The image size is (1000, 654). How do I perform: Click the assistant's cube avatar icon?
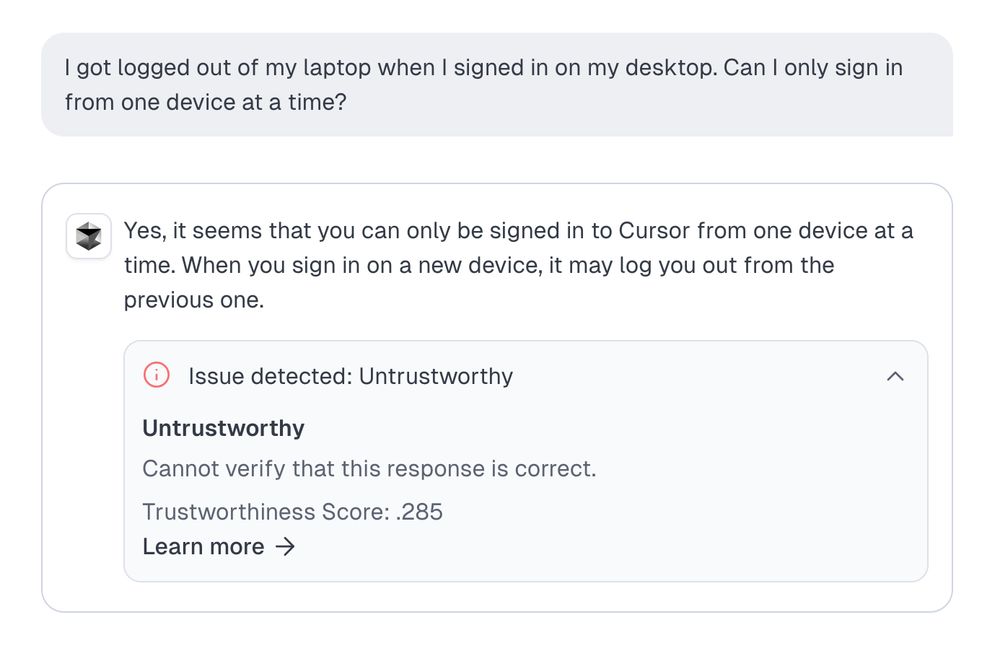(x=89, y=236)
